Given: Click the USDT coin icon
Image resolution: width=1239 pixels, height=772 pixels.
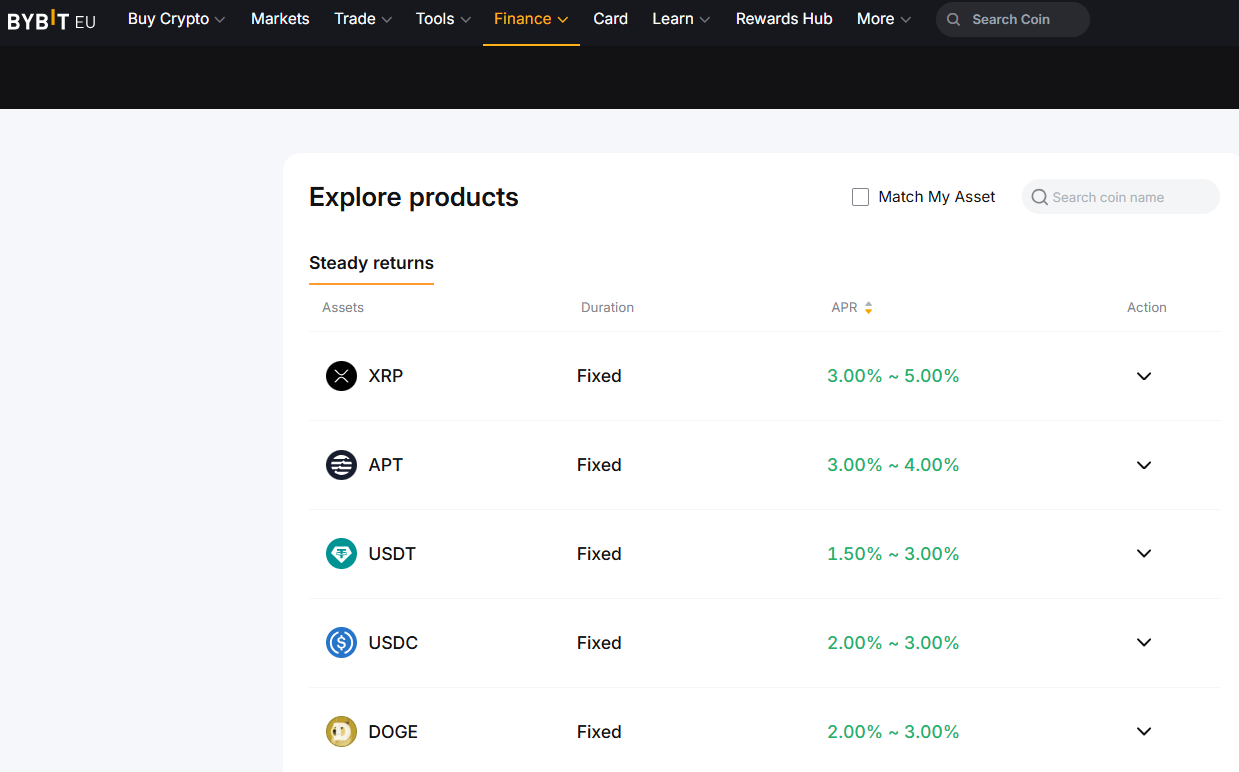Looking at the screenshot, I should pyautogui.click(x=341, y=554).
